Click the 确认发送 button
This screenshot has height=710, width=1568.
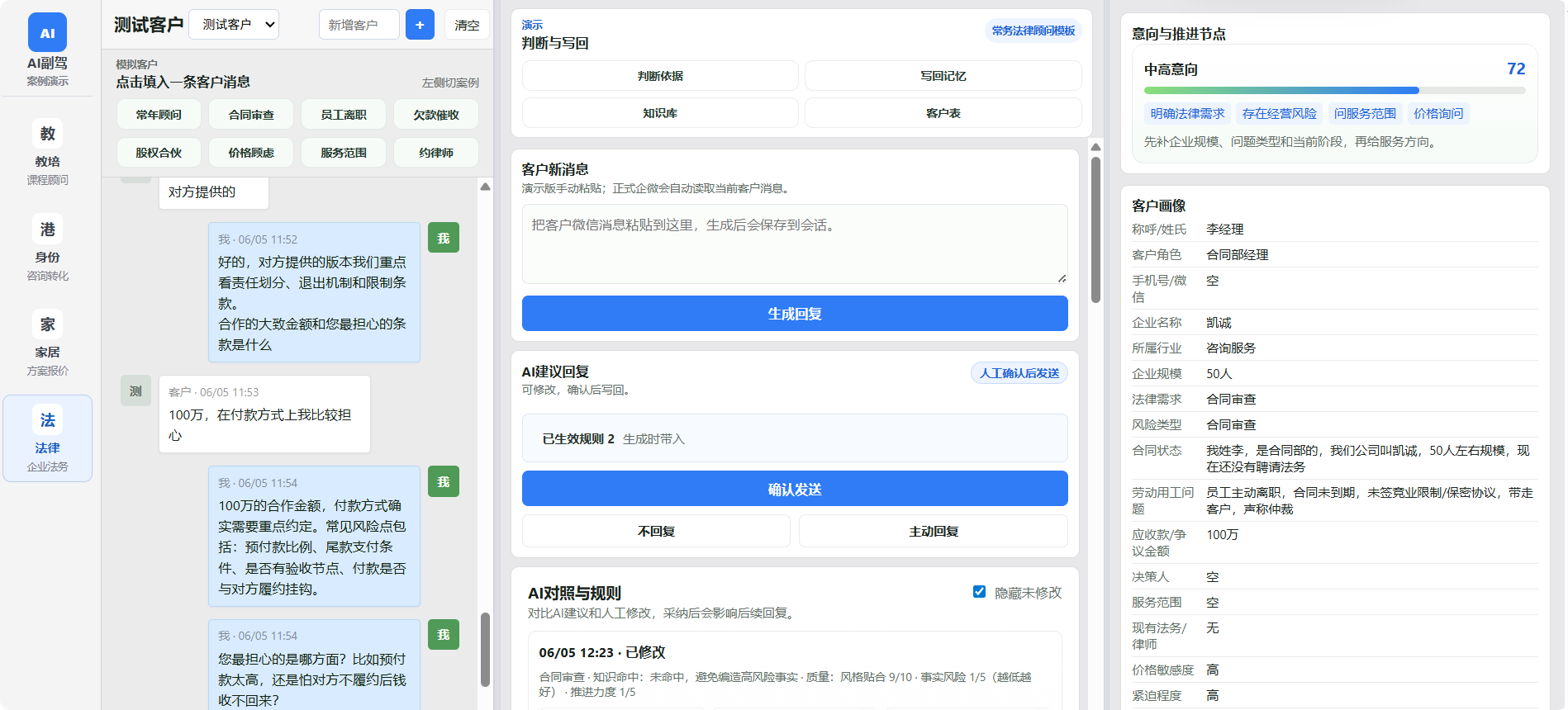(x=795, y=490)
